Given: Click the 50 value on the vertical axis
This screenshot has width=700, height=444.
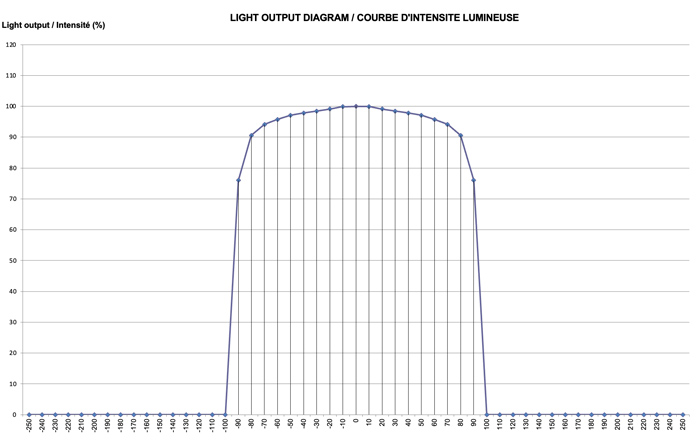Looking at the screenshot, I should click(x=12, y=261).
